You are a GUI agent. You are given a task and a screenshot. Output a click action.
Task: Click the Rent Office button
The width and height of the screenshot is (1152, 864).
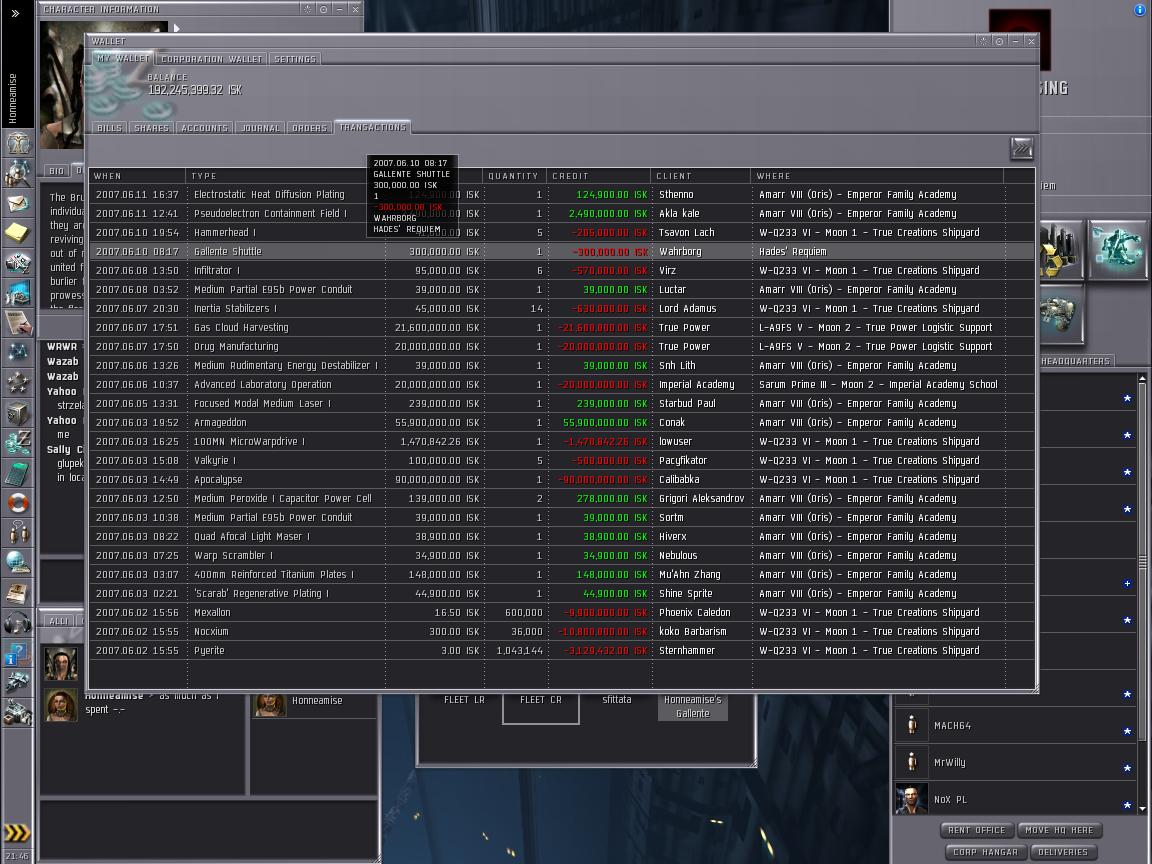click(x=976, y=830)
